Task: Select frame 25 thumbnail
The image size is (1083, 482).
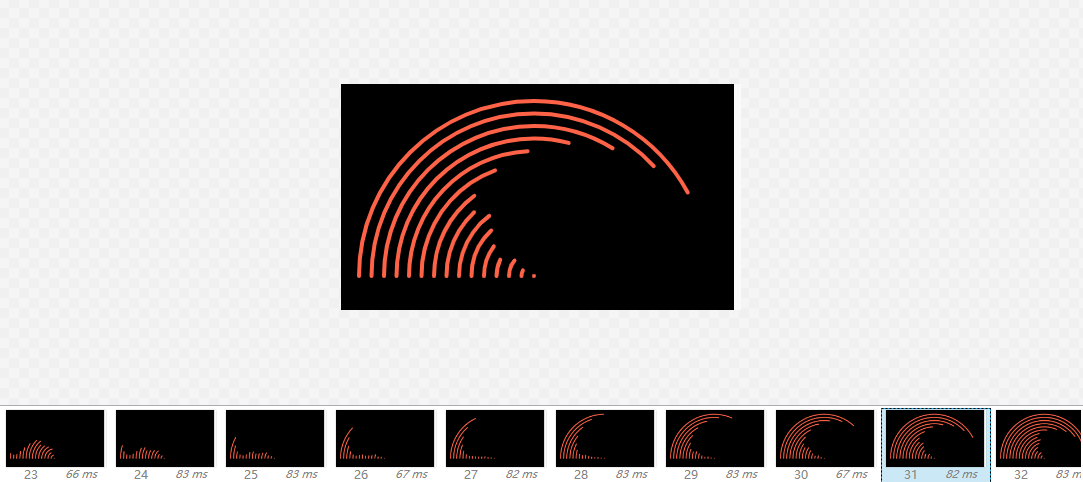Action: (x=275, y=438)
